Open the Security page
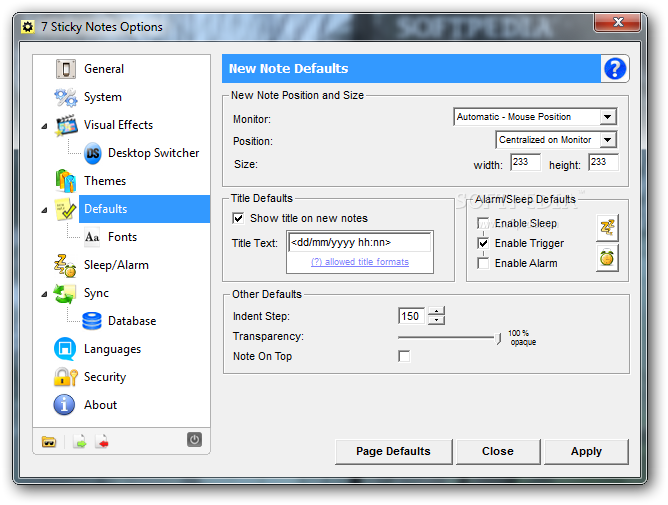This screenshot has height=505, width=668. pos(105,377)
